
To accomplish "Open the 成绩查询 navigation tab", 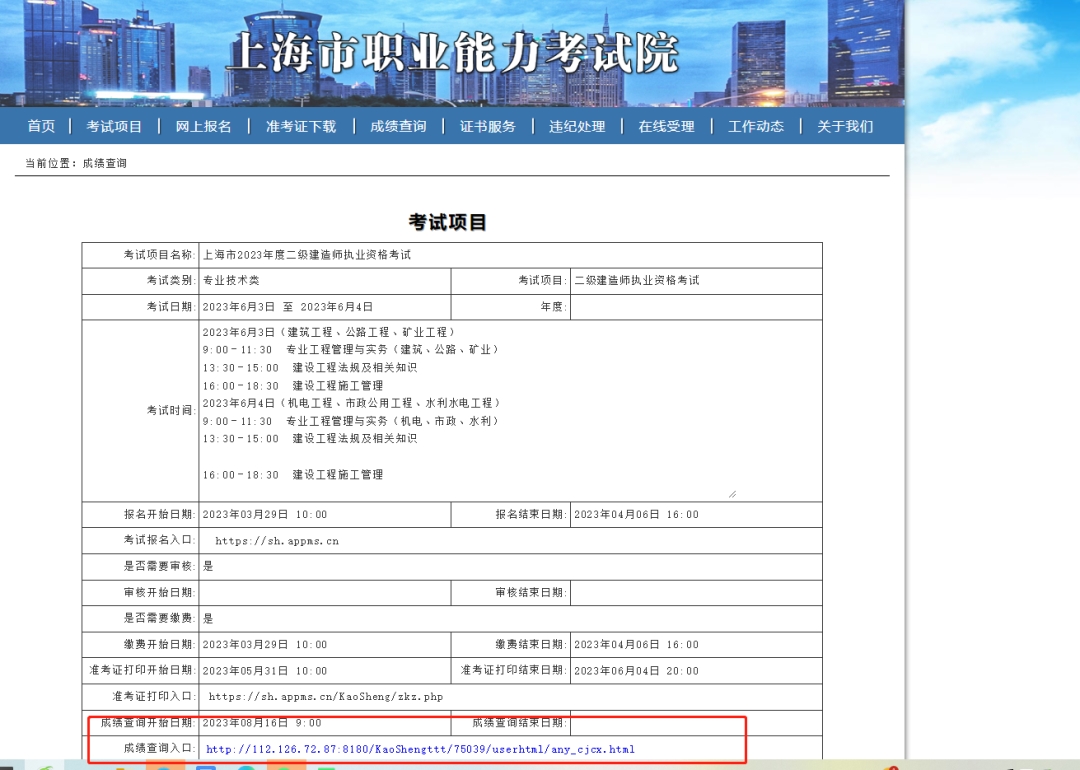I will pos(398,126).
